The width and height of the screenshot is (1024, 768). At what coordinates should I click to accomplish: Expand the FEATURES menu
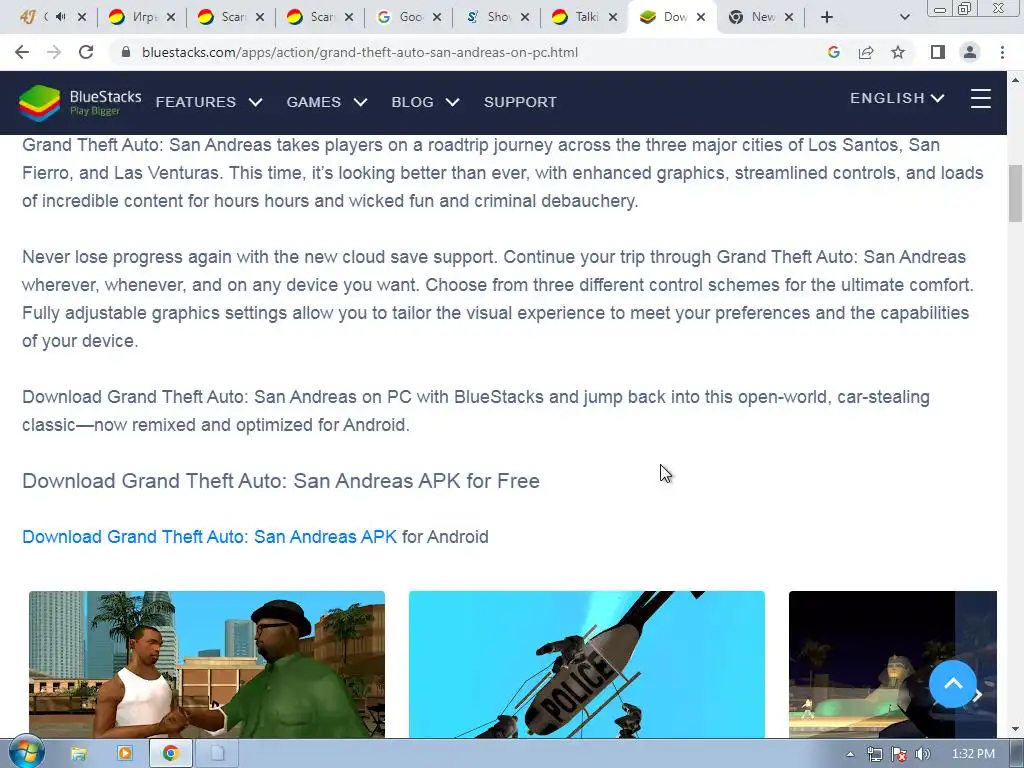click(x=209, y=102)
